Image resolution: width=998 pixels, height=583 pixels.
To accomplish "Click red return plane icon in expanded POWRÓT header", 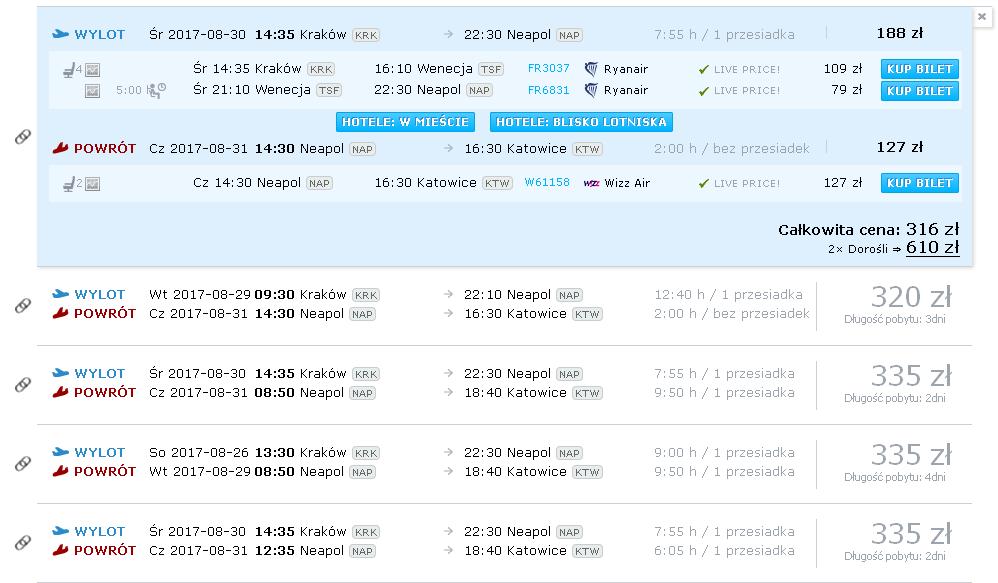I will tap(60, 148).
